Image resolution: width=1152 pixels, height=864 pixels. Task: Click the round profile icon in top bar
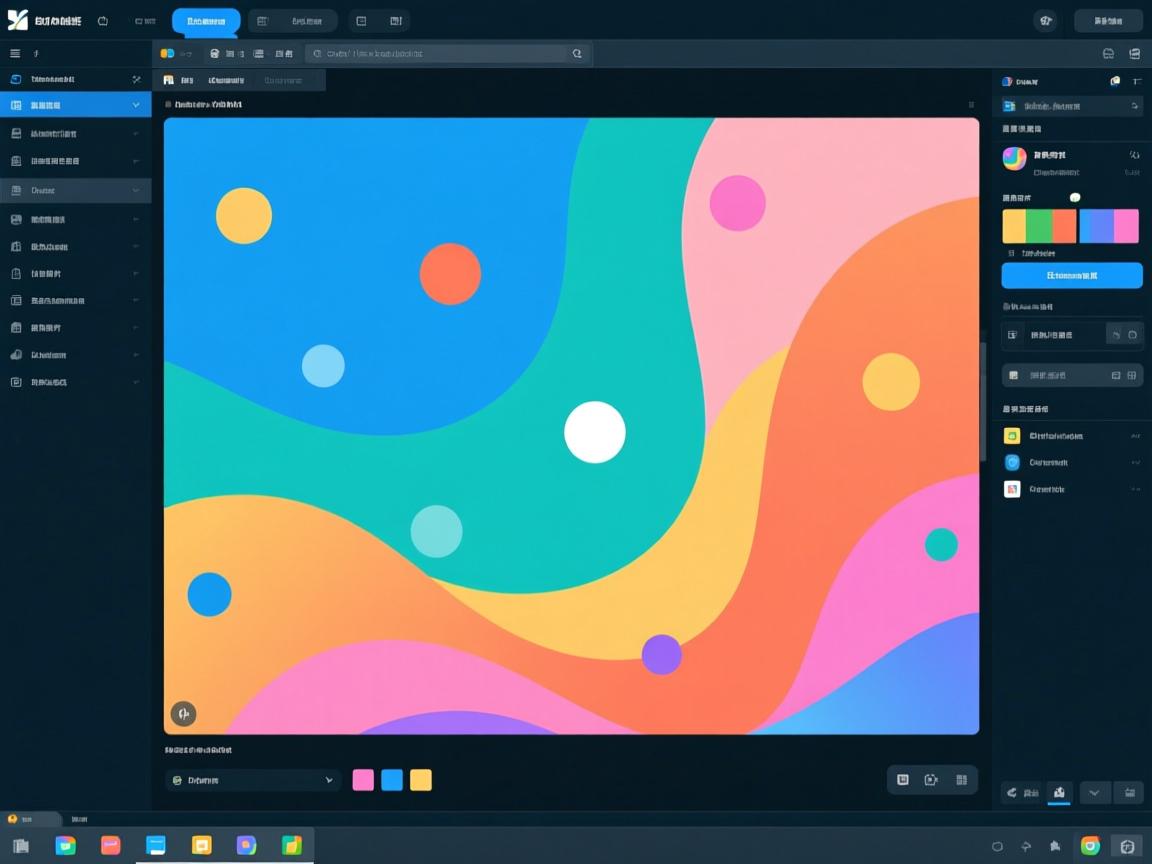pyautogui.click(x=1045, y=20)
